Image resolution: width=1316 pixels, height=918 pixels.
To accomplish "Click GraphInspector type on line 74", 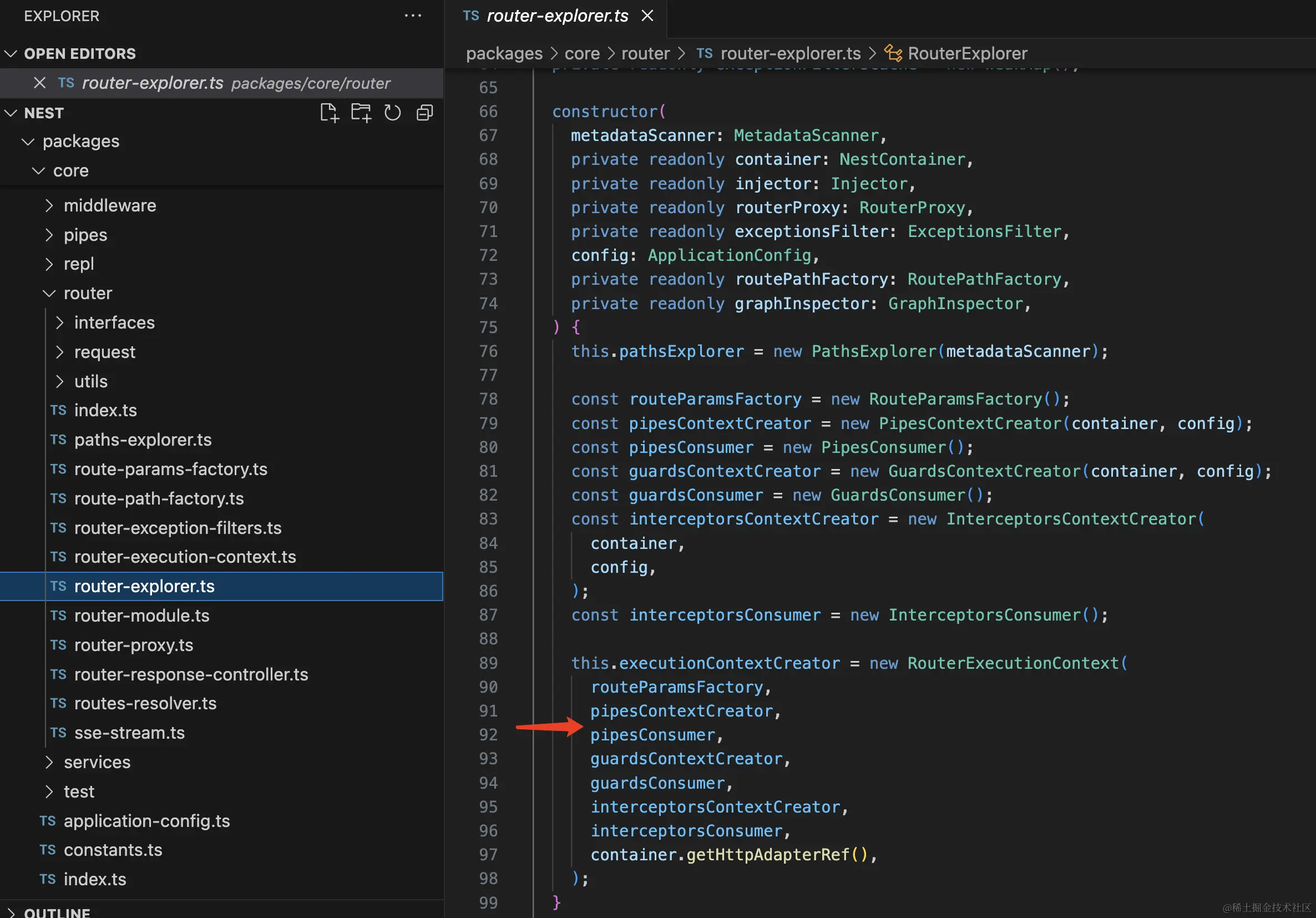I will [x=955, y=304].
